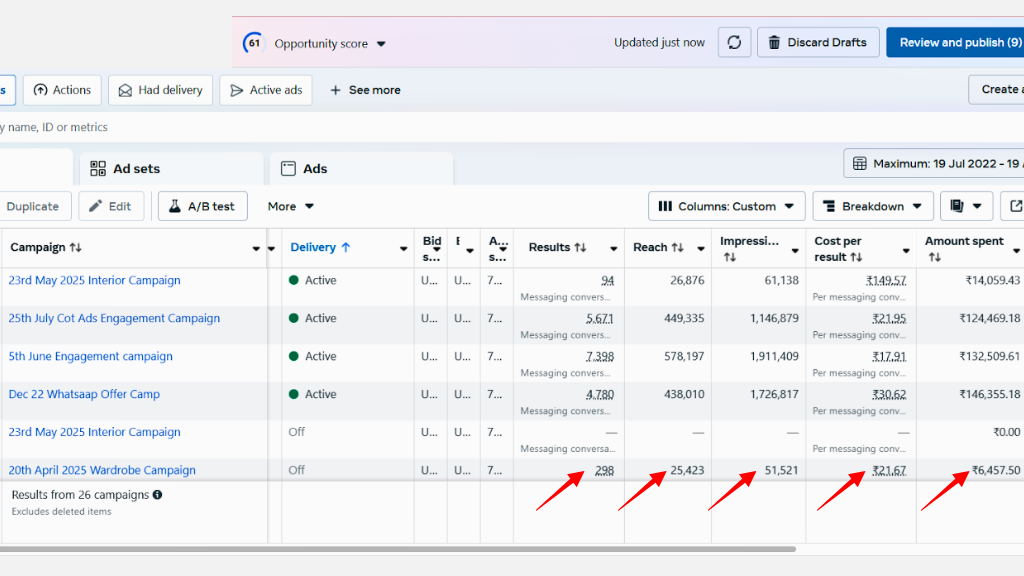This screenshot has width=1024, height=576.
Task: Click the Bid strategy column header
Action: 431,248
